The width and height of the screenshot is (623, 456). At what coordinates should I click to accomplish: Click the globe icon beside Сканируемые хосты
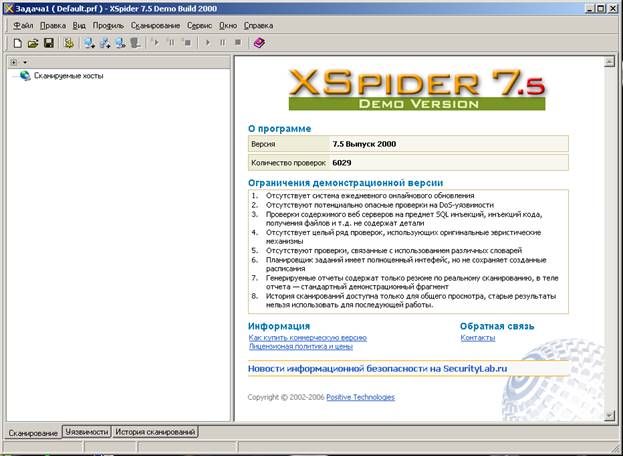pyautogui.click(x=25, y=75)
